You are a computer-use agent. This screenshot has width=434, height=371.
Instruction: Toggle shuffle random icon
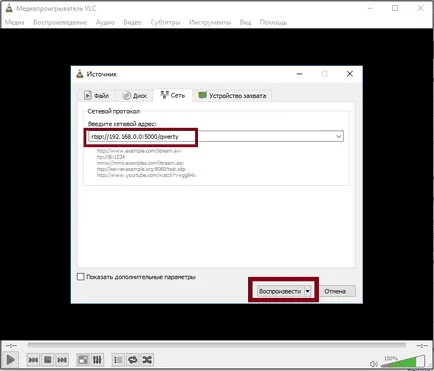click(147, 360)
